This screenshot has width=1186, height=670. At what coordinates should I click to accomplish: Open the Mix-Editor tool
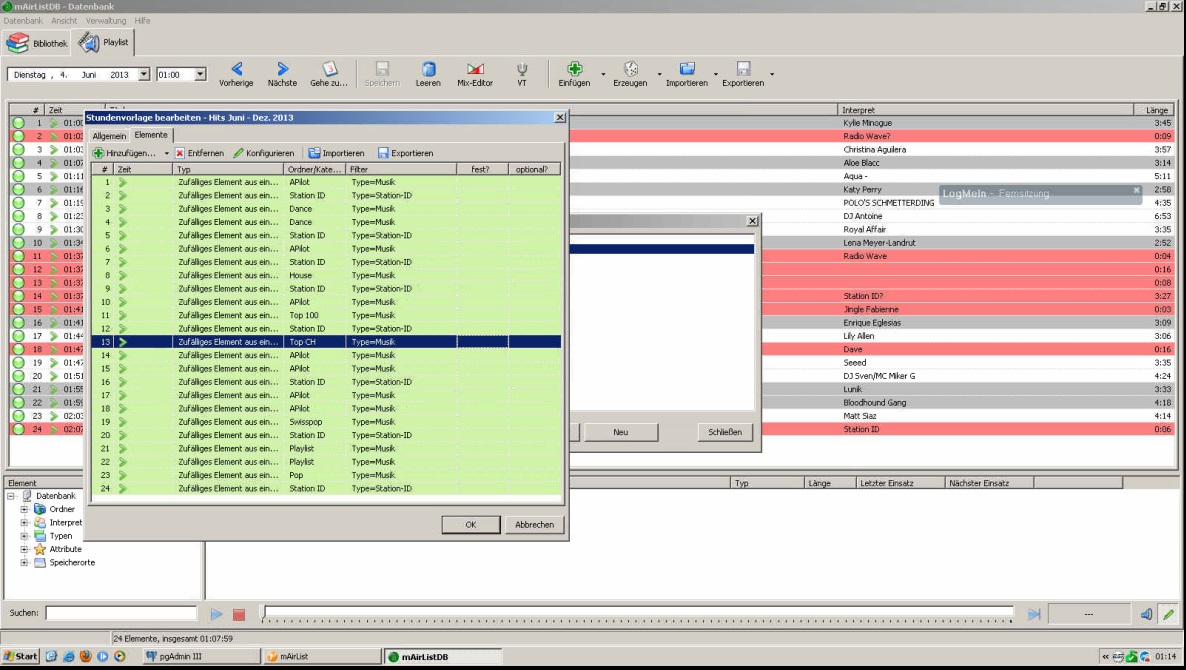click(x=475, y=69)
